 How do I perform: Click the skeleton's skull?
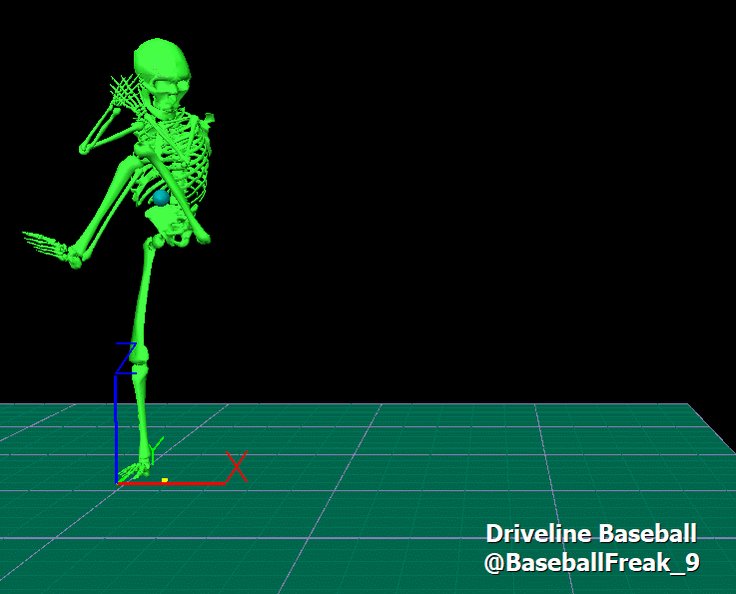(163, 76)
